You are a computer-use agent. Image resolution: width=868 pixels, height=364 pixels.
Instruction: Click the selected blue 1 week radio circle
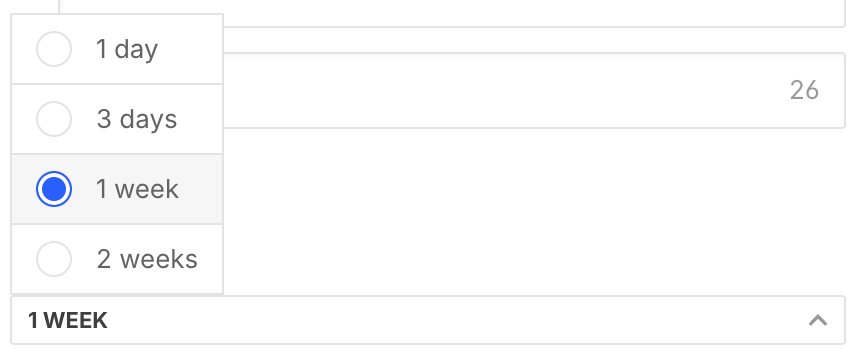click(54, 189)
